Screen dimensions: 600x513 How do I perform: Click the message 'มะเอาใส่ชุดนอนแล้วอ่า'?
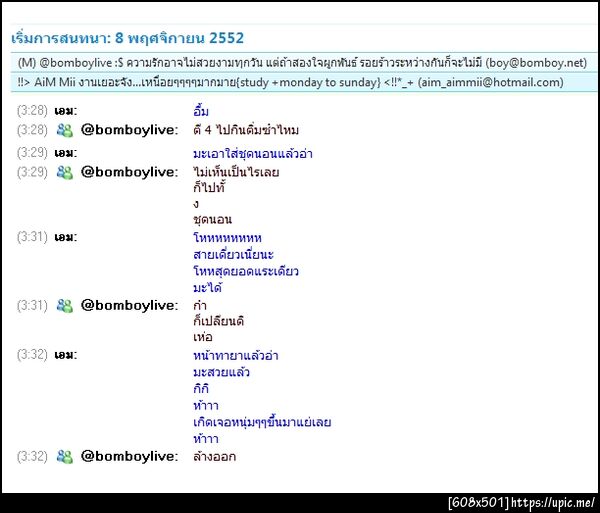point(253,154)
